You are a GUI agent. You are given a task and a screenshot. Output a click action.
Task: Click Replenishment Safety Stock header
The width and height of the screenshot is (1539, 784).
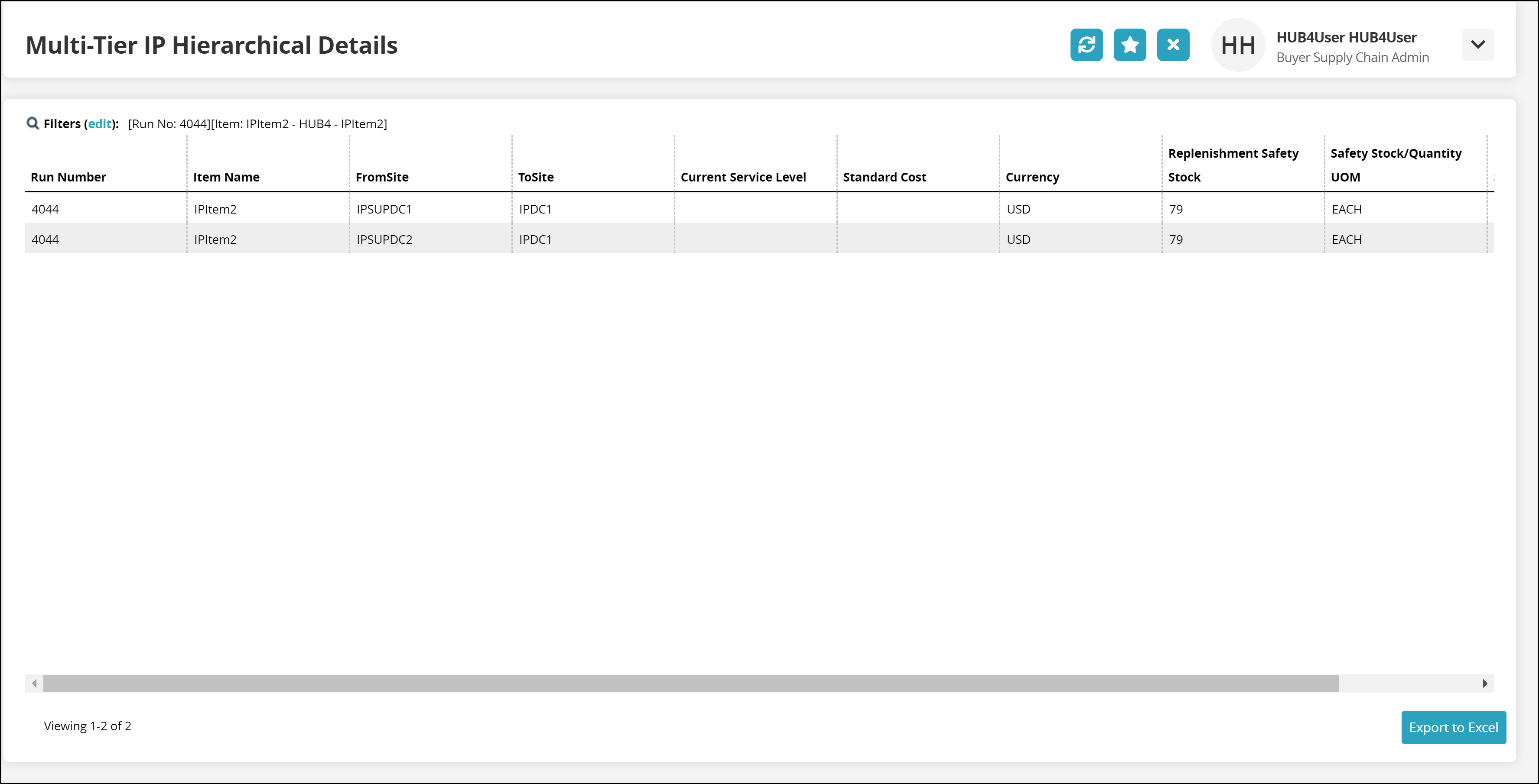pyautogui.click(x=1233, y=165)
